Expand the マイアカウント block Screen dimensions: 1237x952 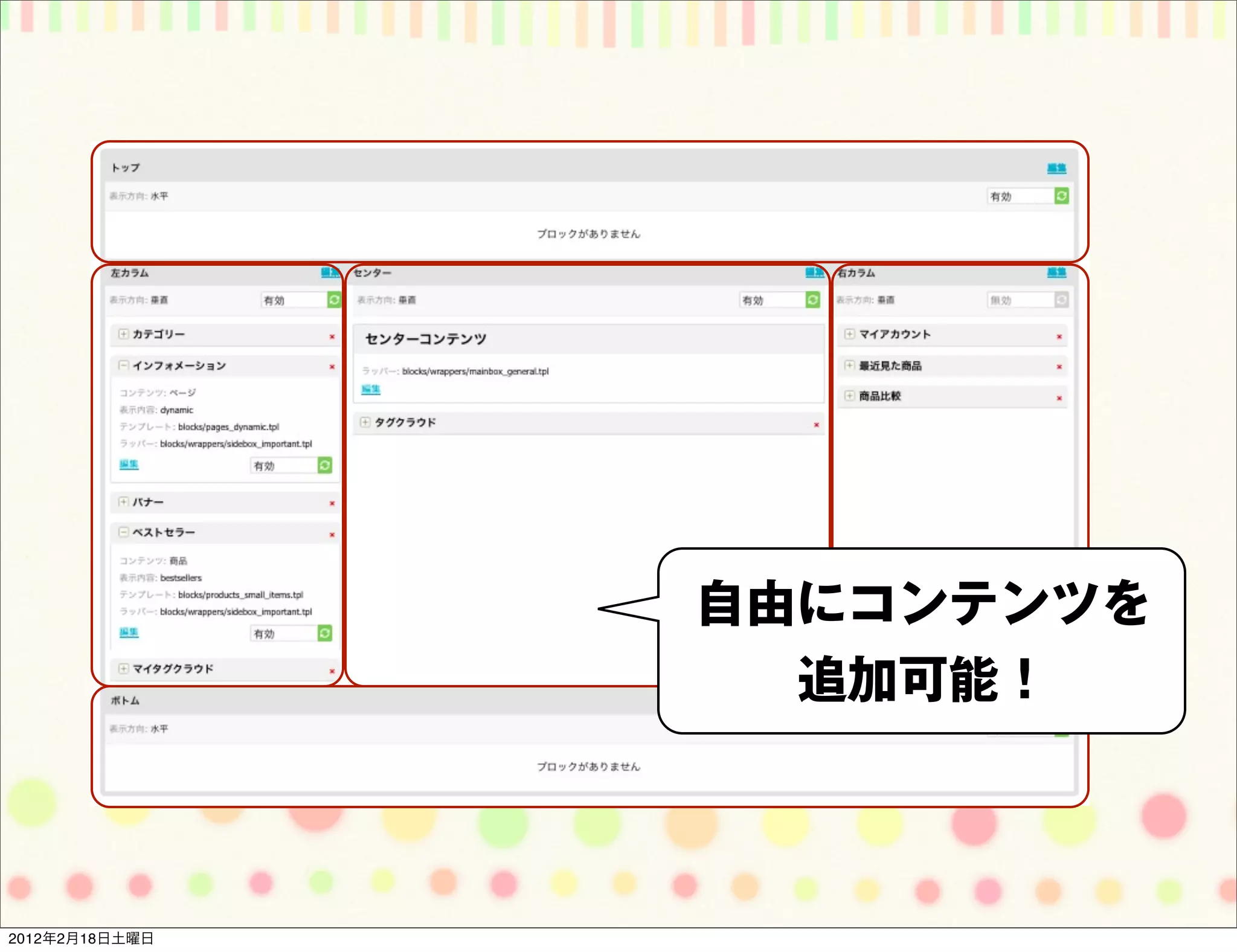pyautogui.click(x=849, y=333)
